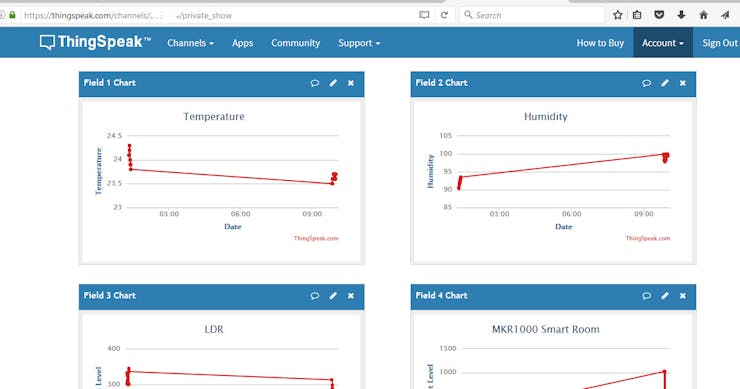The image size is (740, 389).
Task: Close the Field 3 Chart panel
Action: click(x=351, y=296)
